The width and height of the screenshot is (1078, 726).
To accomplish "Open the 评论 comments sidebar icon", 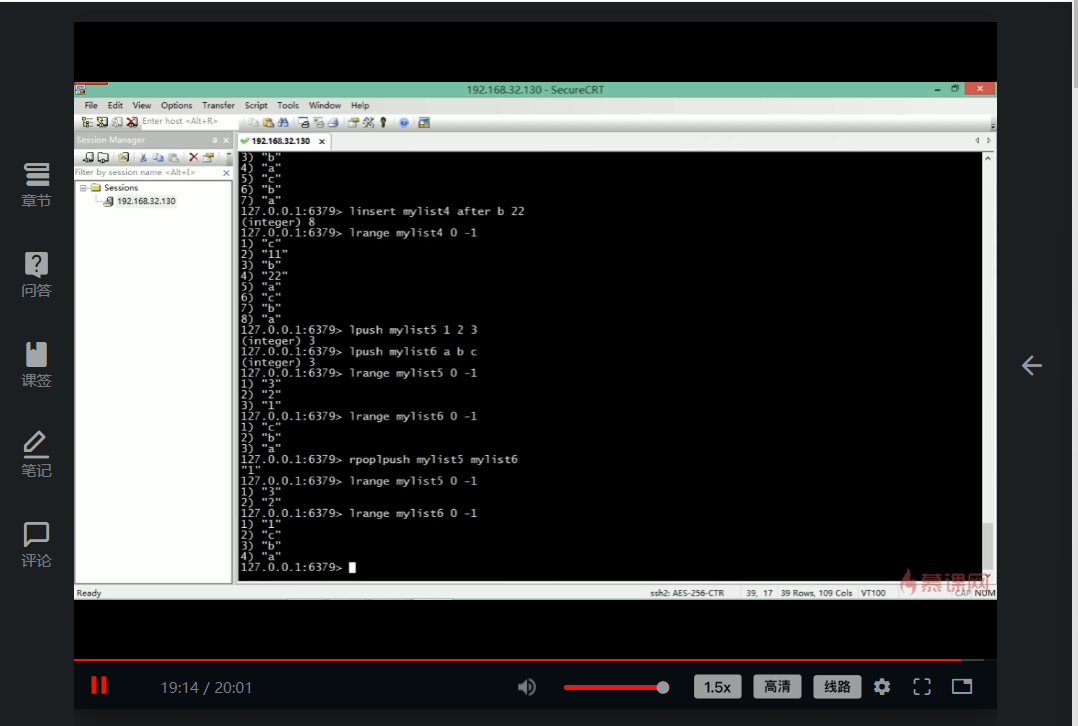I will point(36,544).
